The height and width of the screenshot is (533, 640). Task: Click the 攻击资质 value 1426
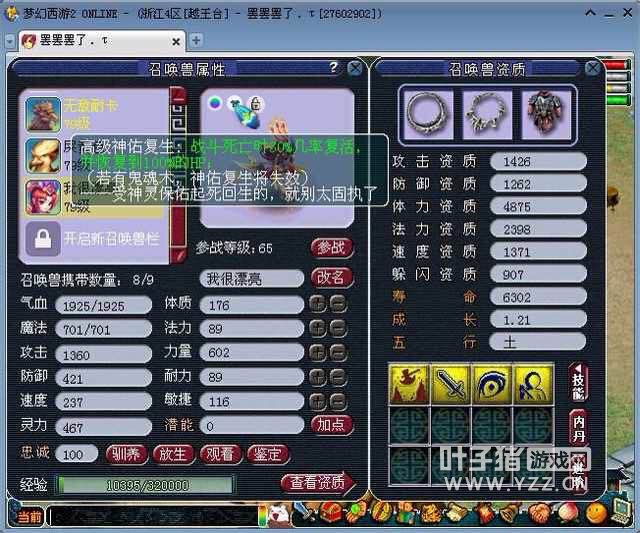point(538,162)
